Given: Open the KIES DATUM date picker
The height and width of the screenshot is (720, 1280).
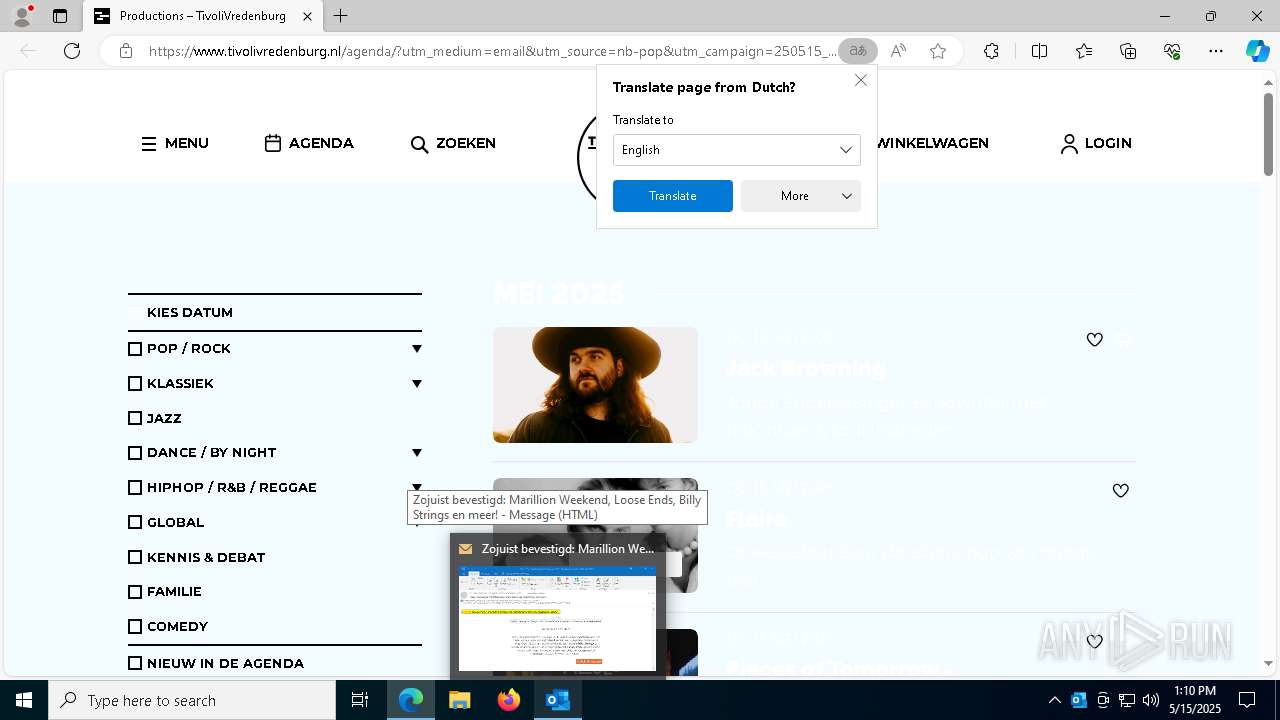Looking at the screenshot, I should coord(275,312).
